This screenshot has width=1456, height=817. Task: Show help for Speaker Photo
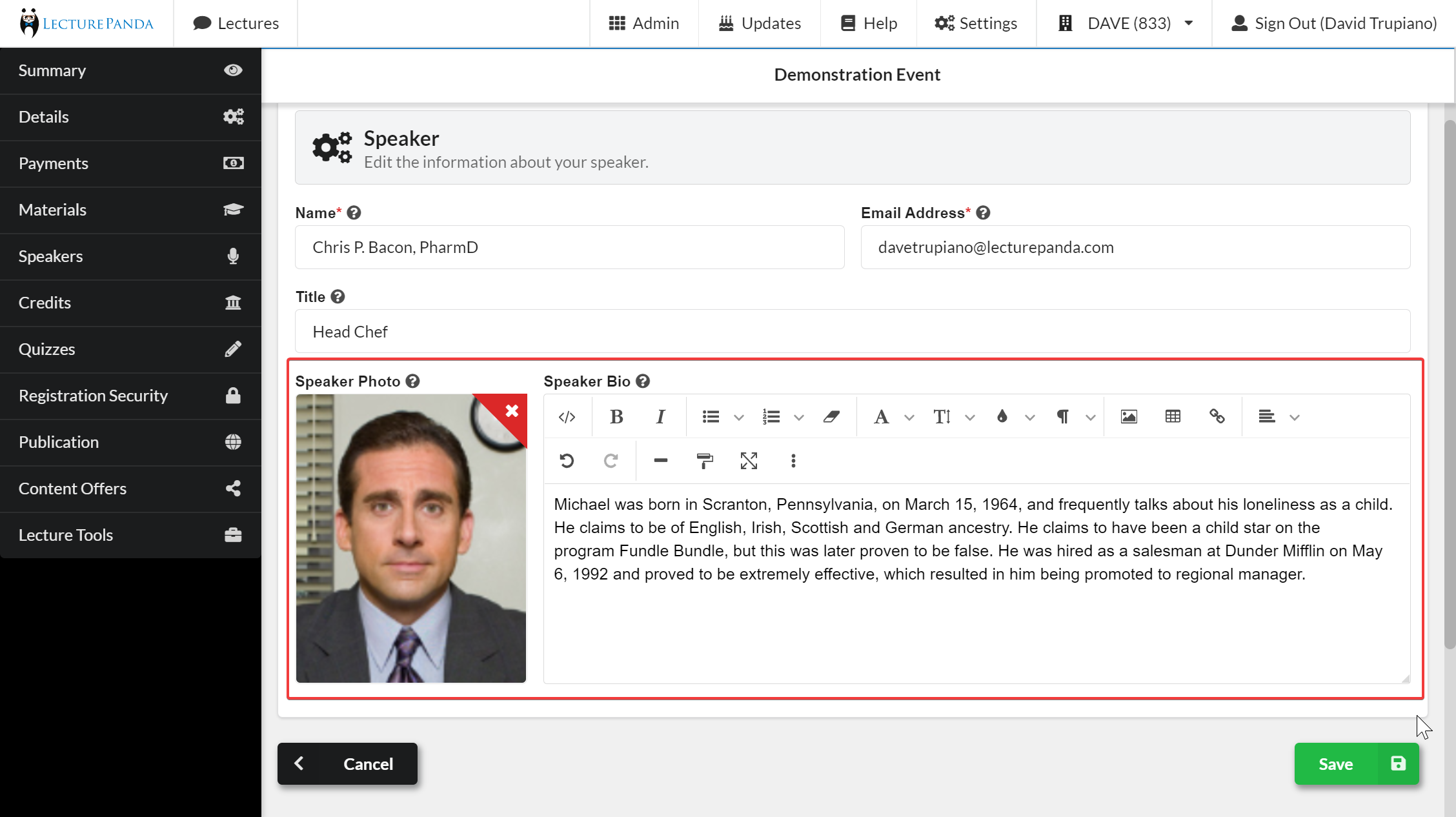point(413,381)
